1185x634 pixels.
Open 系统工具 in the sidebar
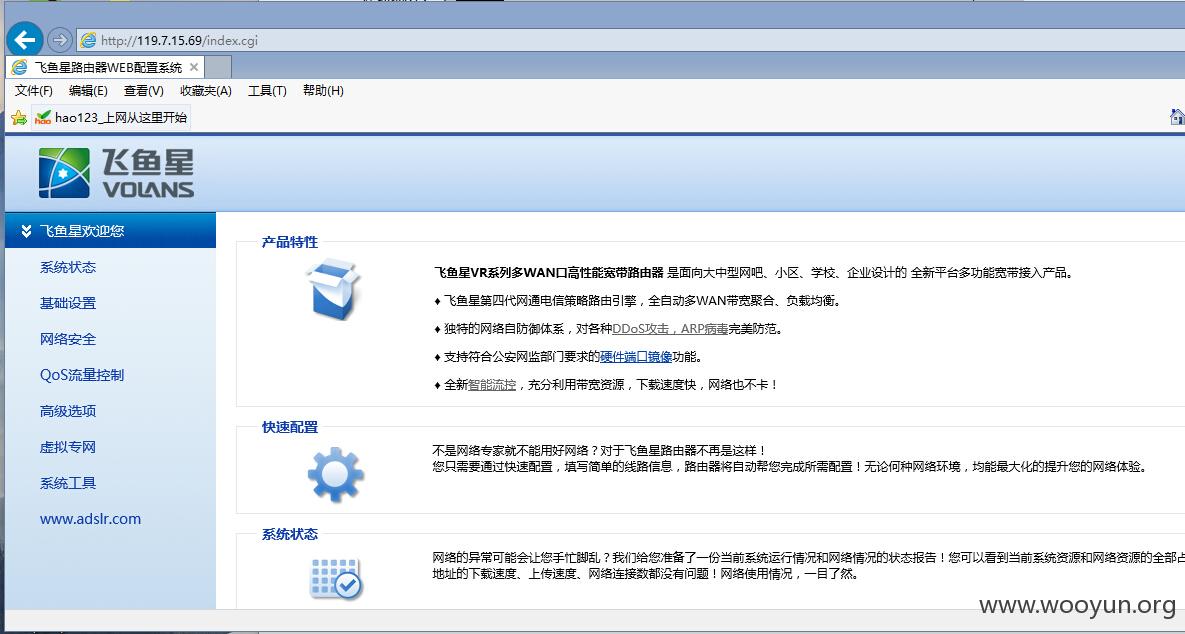(68, 483)
